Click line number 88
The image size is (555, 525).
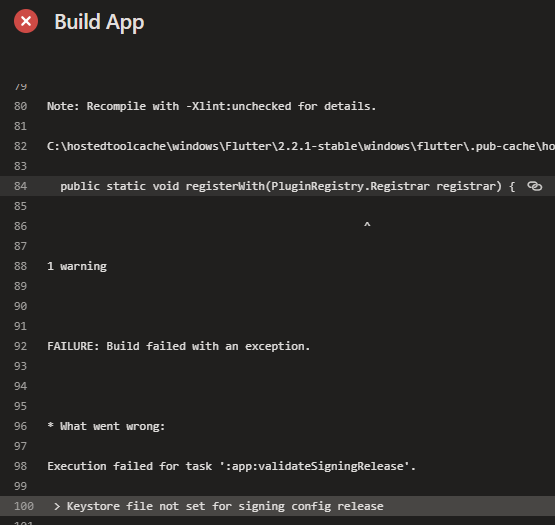21,266
